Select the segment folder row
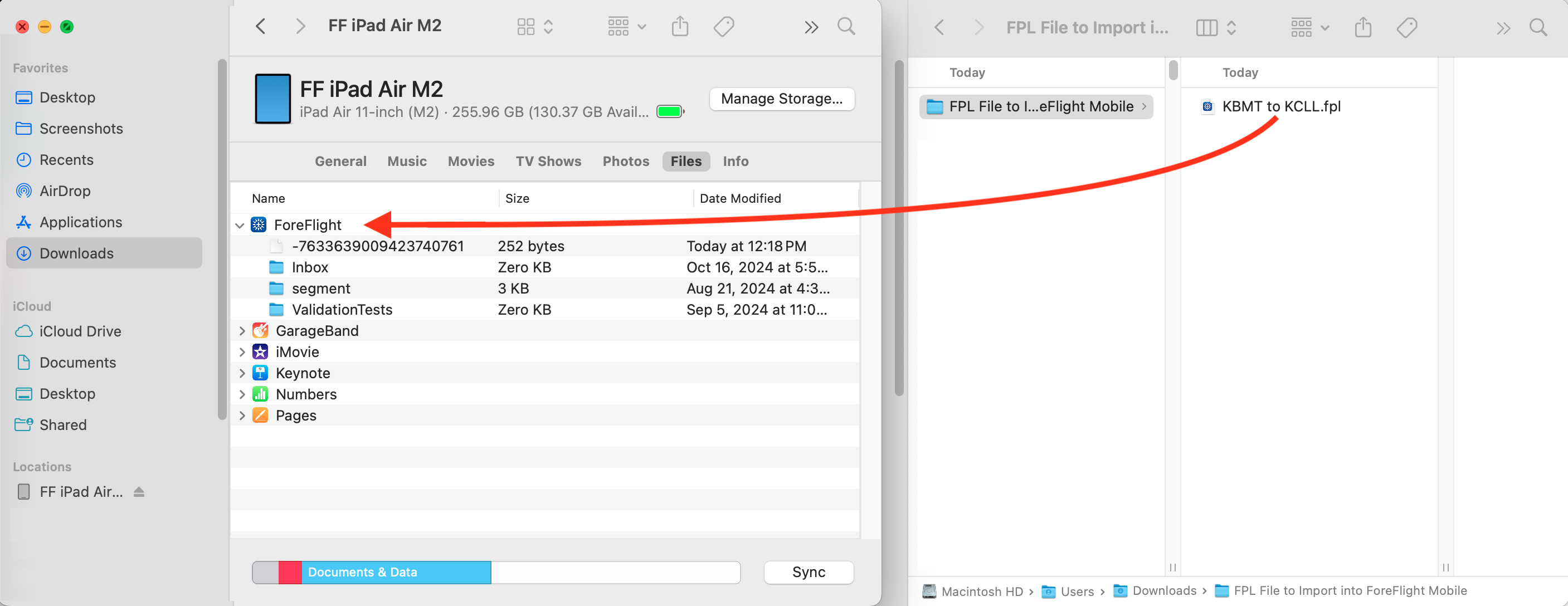Image resolution: width=1568 pixels, height=606 pixels. pos(545,289)
